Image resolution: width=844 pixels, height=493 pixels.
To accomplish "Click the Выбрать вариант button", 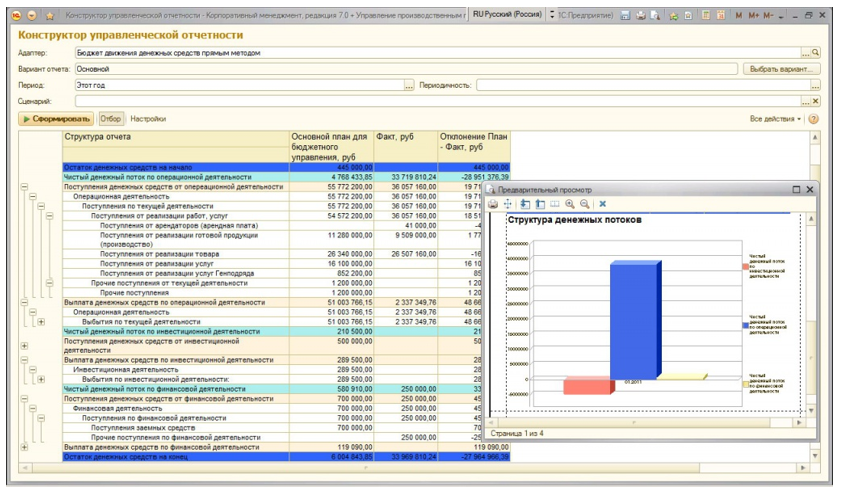I will [x=783, y=69].
